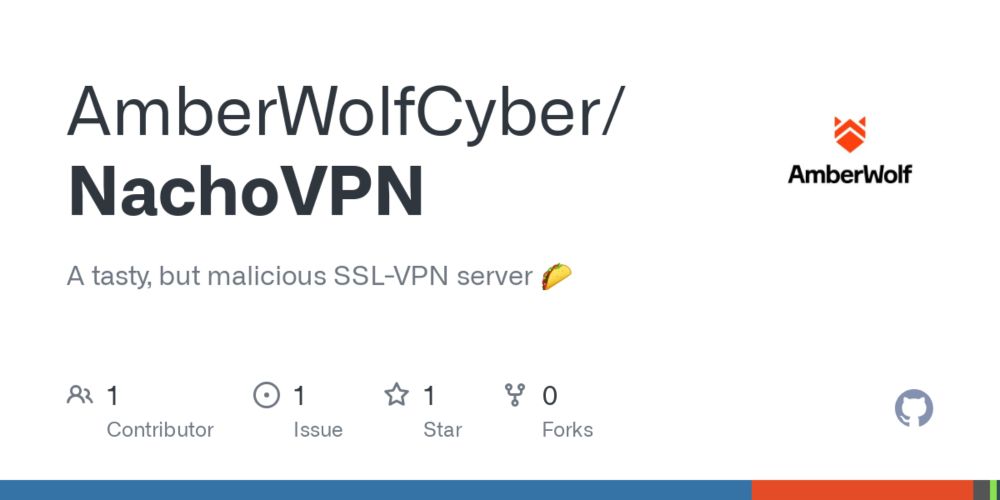
Task: Open the NachoVPN repository title
Action: coord(245,192)
